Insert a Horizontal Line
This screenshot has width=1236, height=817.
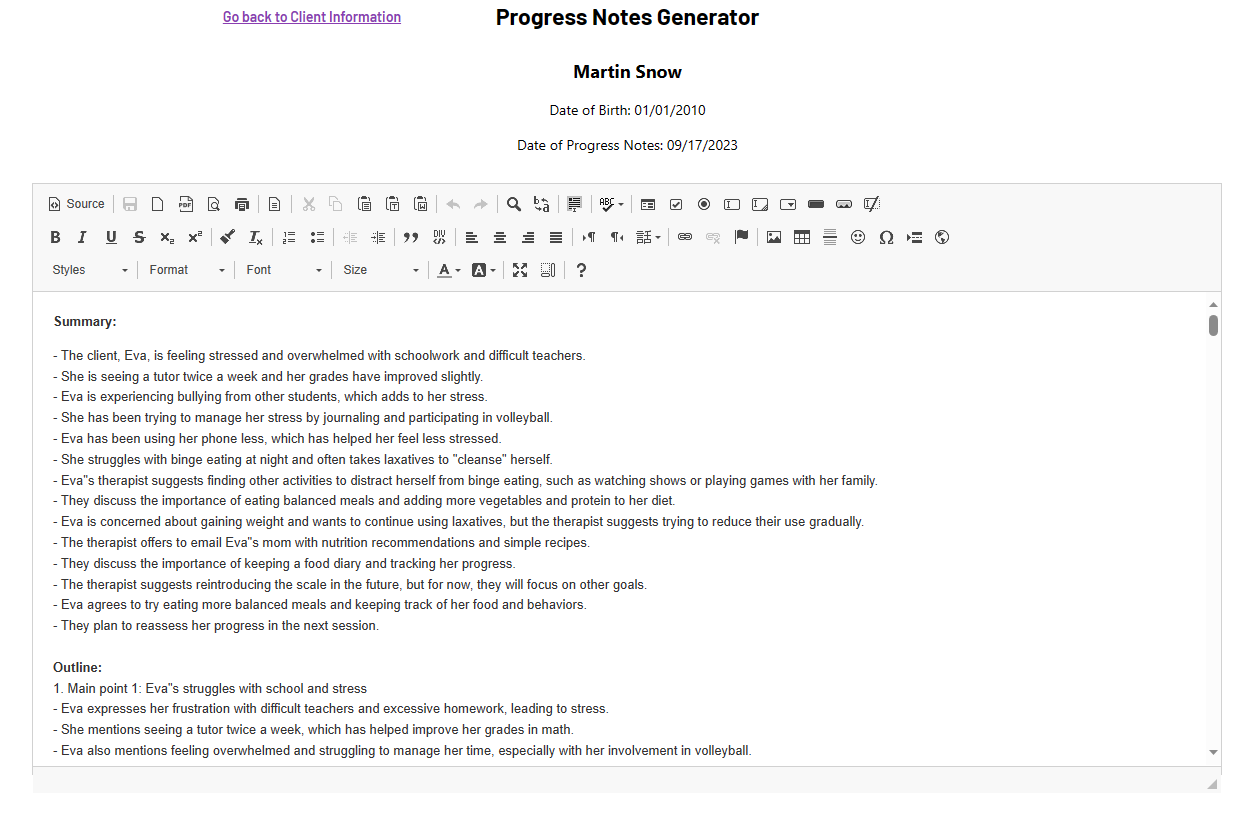tap(830, 237)
